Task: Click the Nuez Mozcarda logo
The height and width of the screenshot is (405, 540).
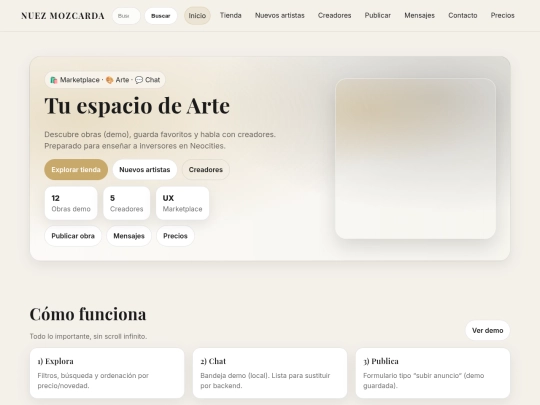Action: point(63,16)
